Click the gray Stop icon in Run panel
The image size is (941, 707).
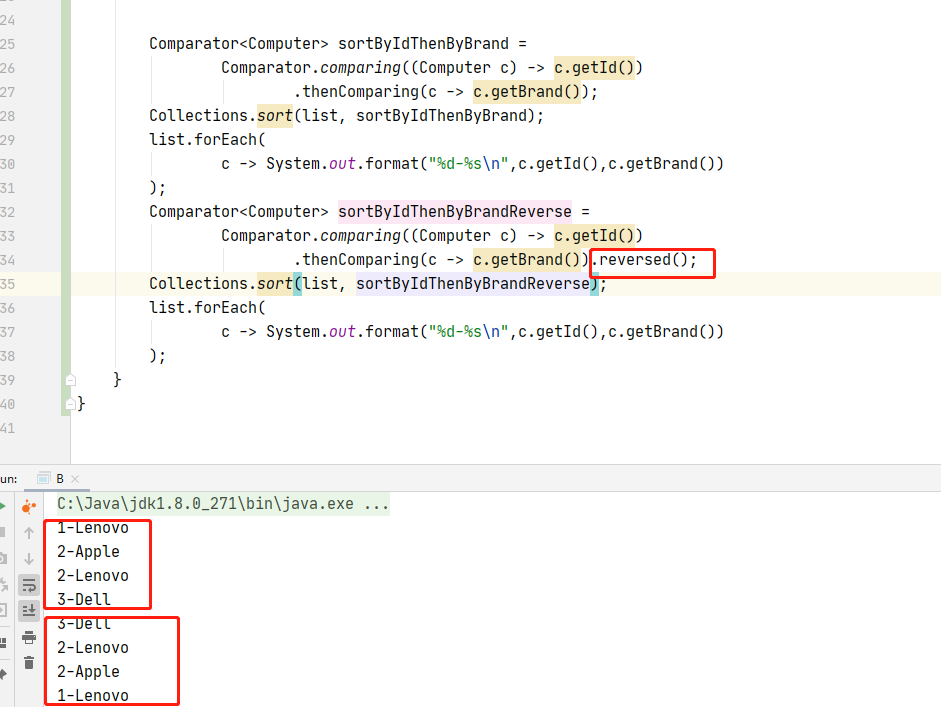(3, 532)
